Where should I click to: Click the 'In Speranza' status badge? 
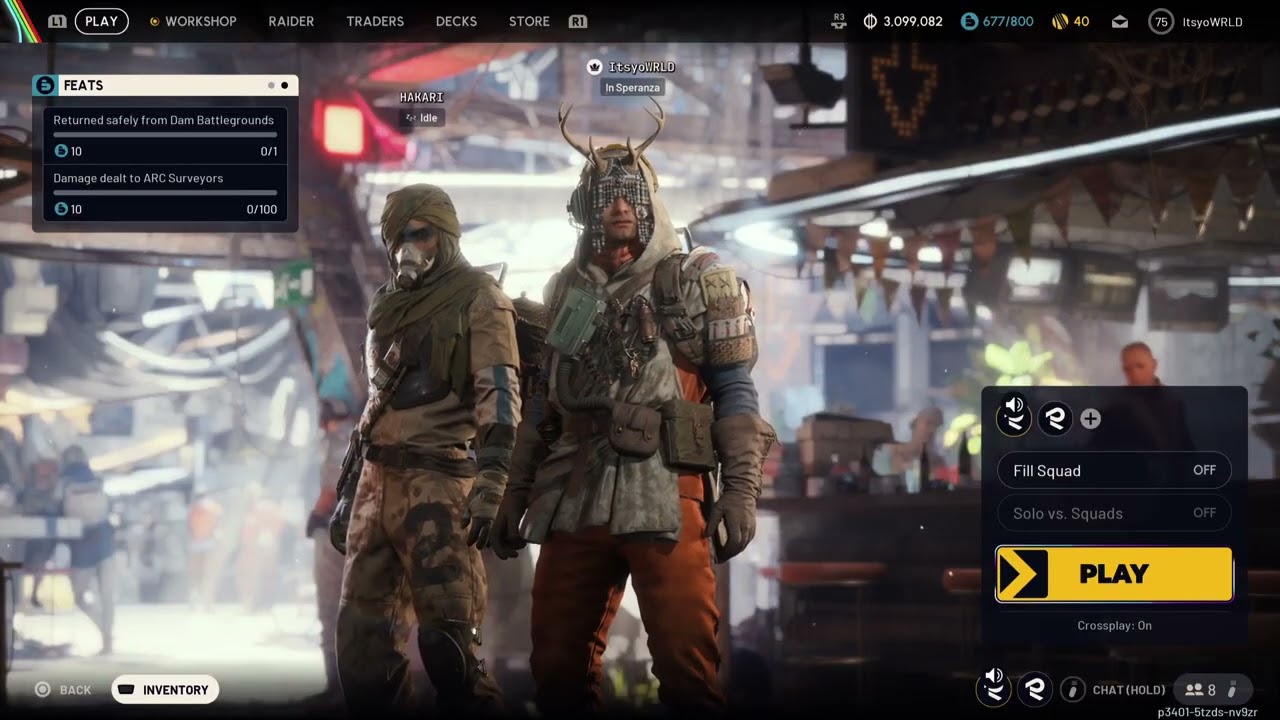pyautogui.click(x=633, y=88)
